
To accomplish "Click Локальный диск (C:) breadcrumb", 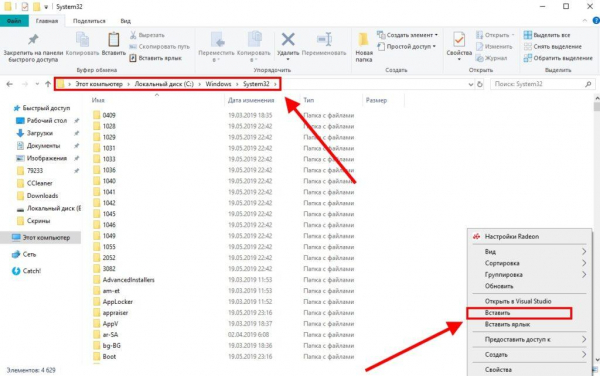I will 164,84.
